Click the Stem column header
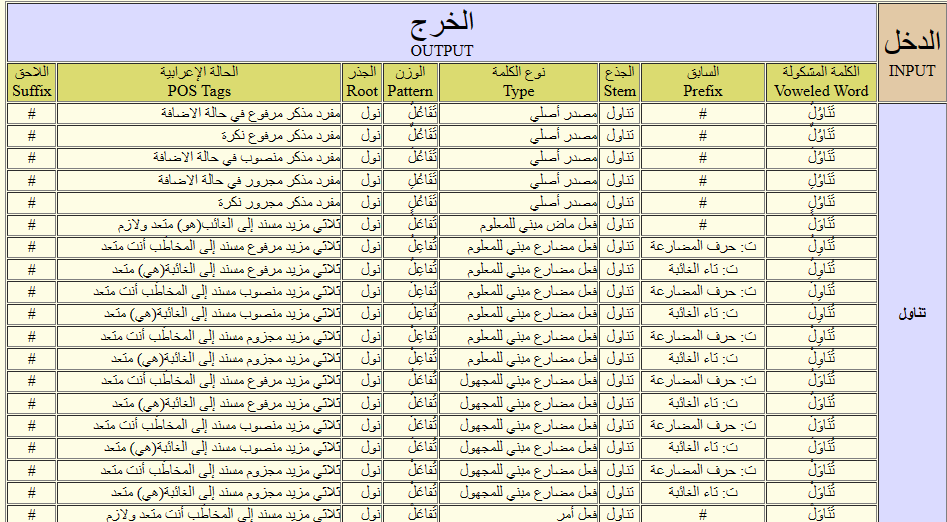The height and width of the screenshot is (522, 947). [619, 81]
